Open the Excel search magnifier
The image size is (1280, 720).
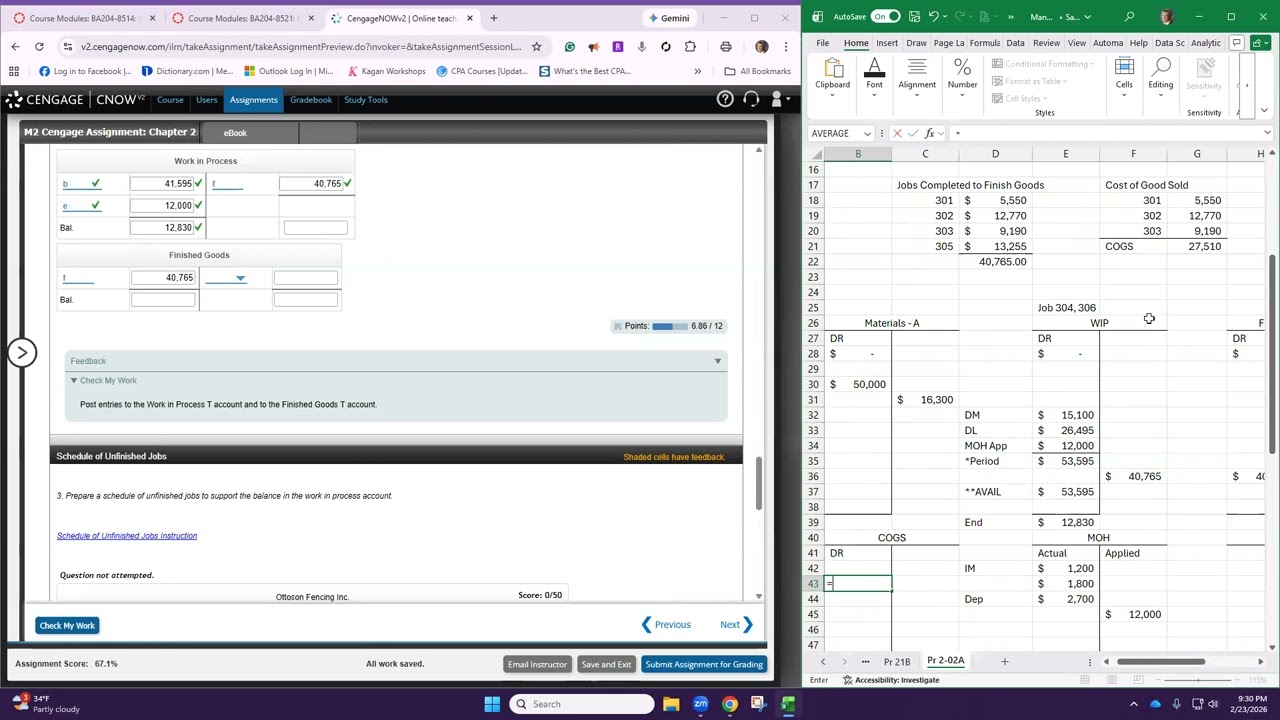pos(1129,17)
